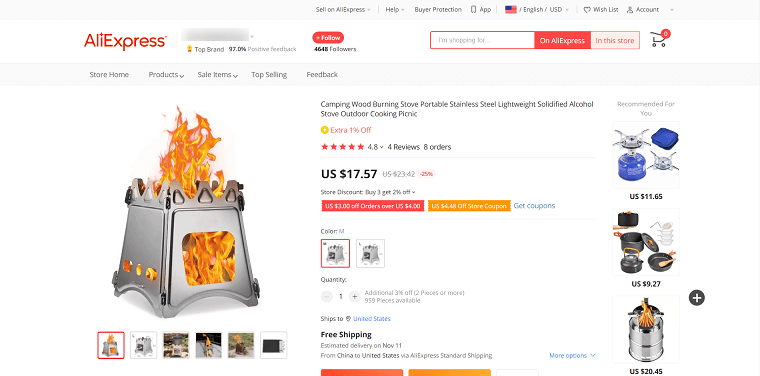
Task: Expand the Sale Items dropdown menu
Action: (218, 75)
